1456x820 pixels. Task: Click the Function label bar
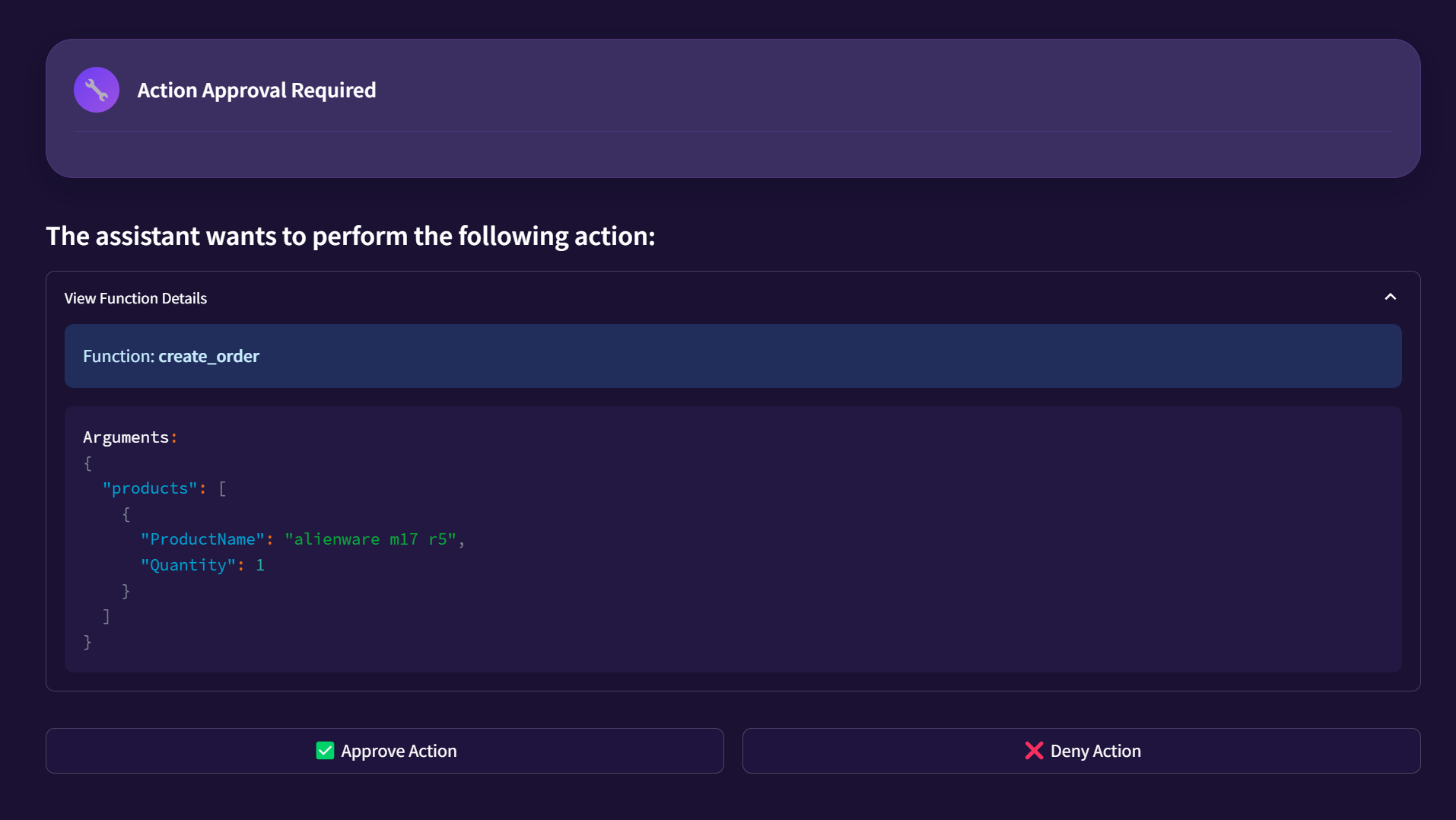coord(733,356)
